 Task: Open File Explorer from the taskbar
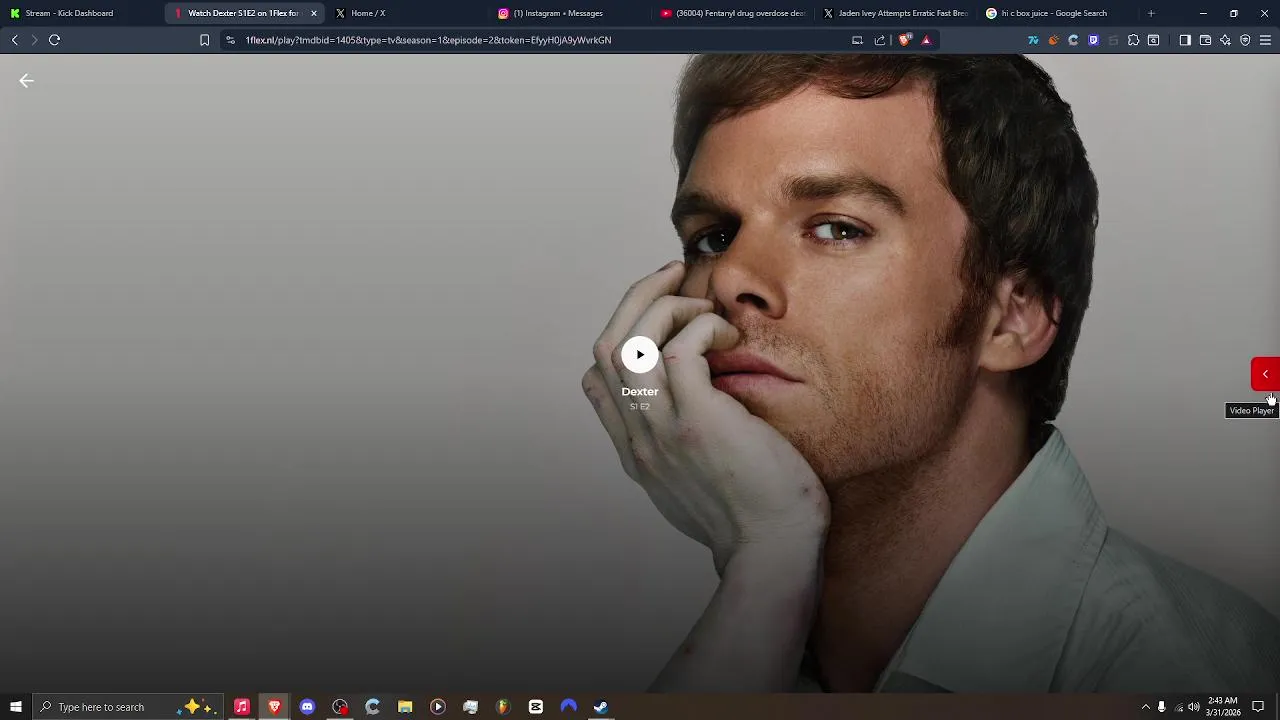pos(405,707)
